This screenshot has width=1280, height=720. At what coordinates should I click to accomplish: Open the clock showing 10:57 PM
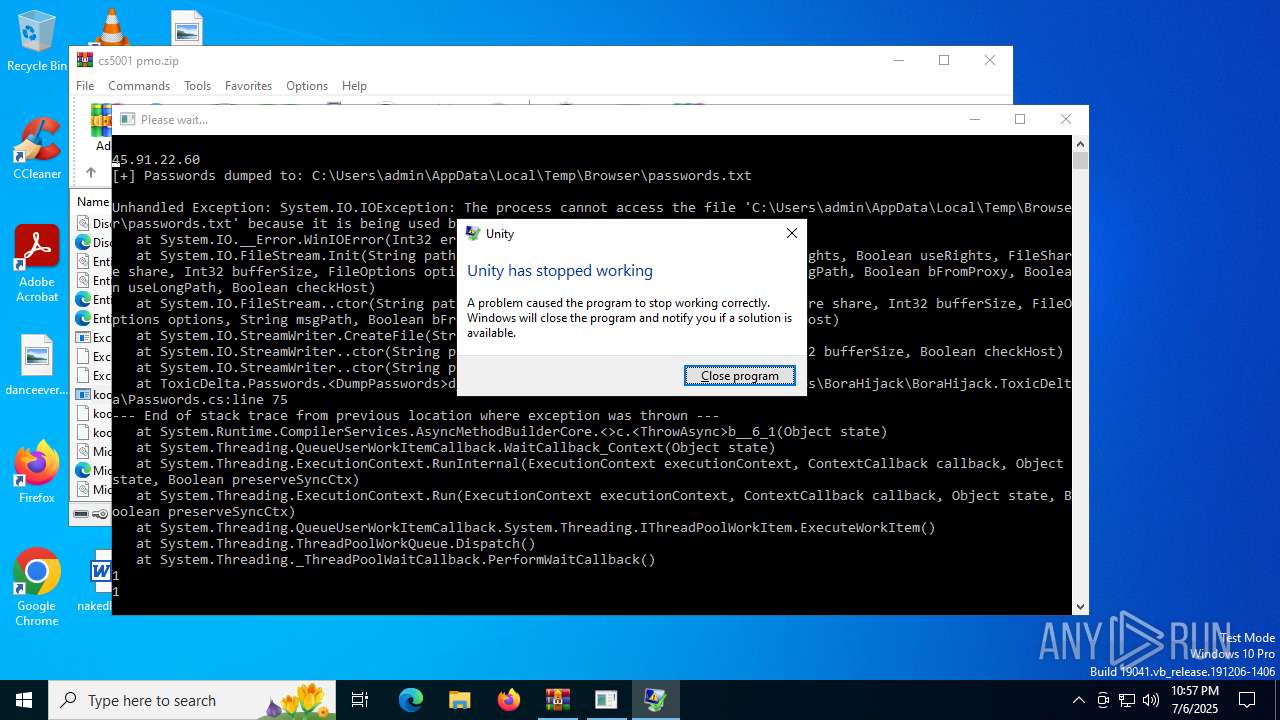coord(1194,700)
